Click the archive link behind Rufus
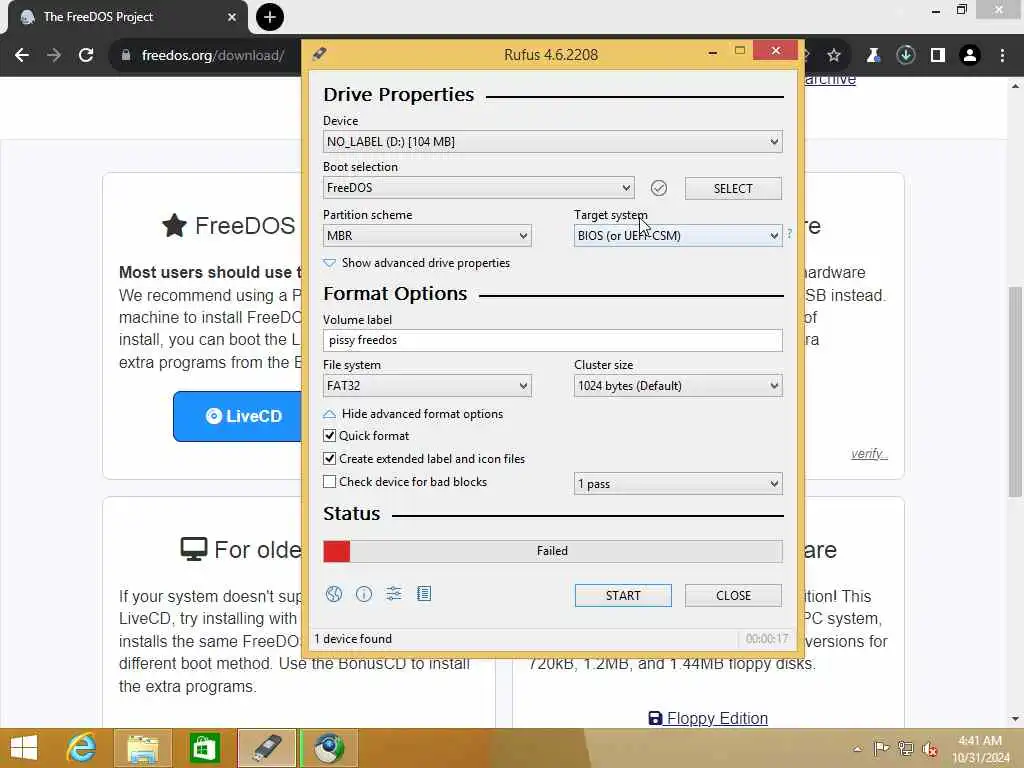Screen dimensions: 1024x768 pos(830,79)
